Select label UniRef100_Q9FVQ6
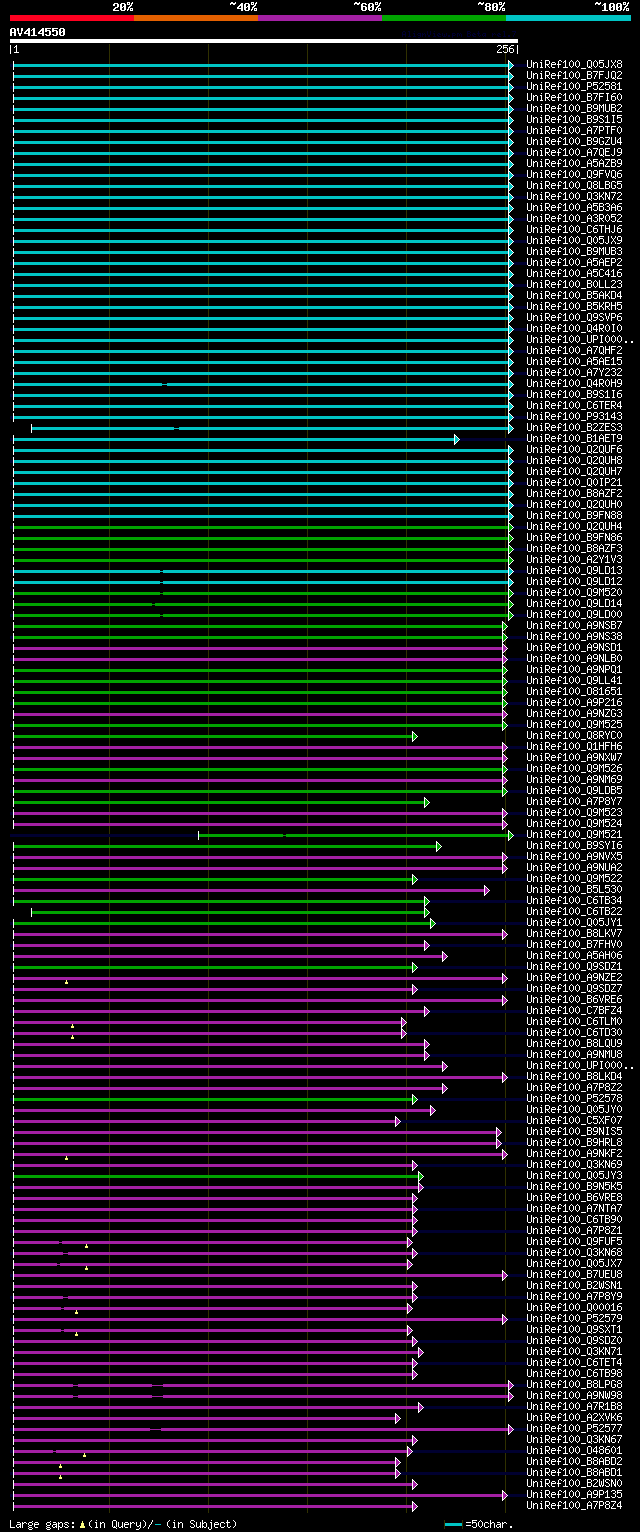The image size is (640, 1532). [x=574, y=174]
